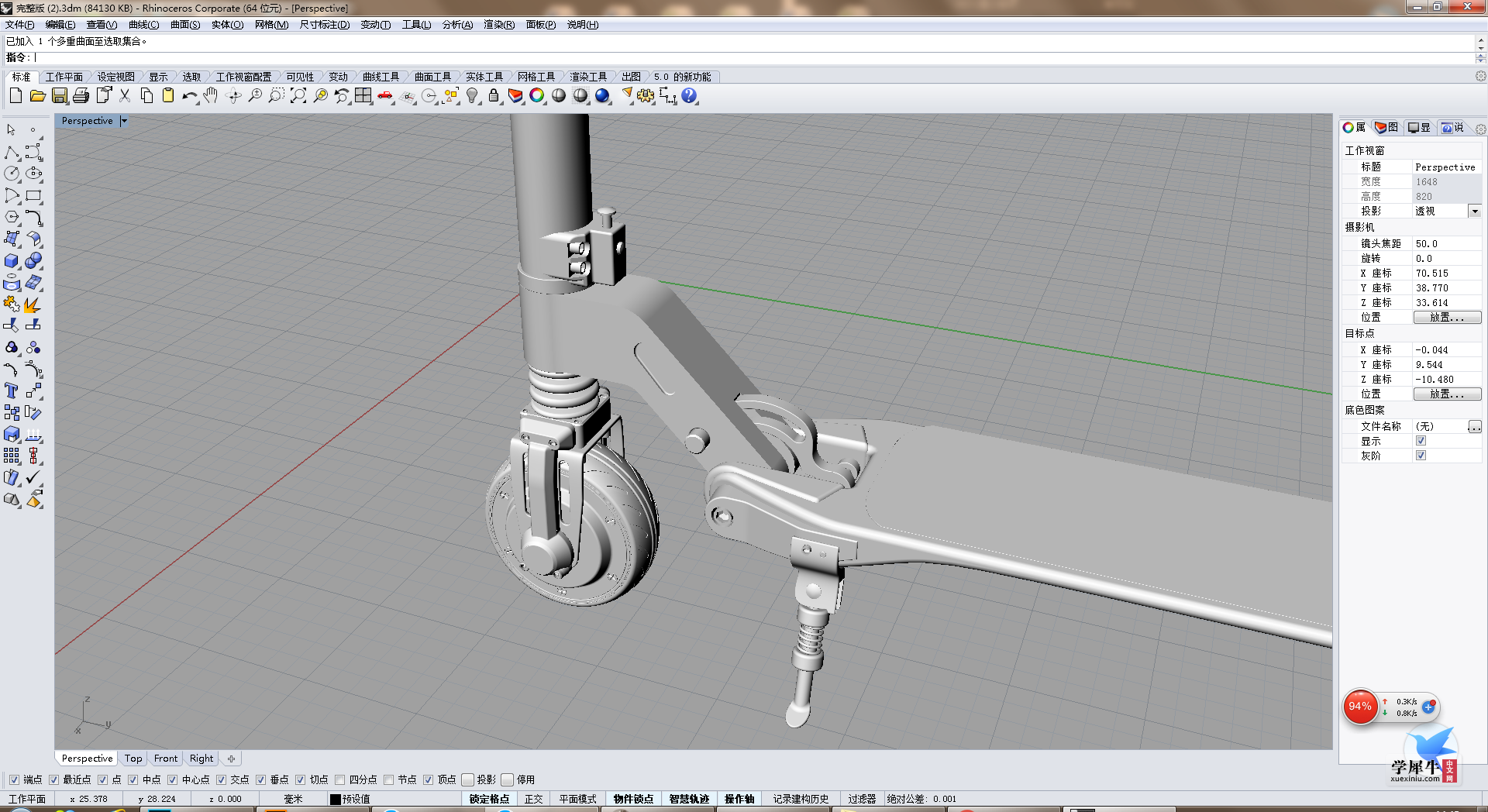
Task: Click the padlock Lock icon
Action: [x=494, y=96]
